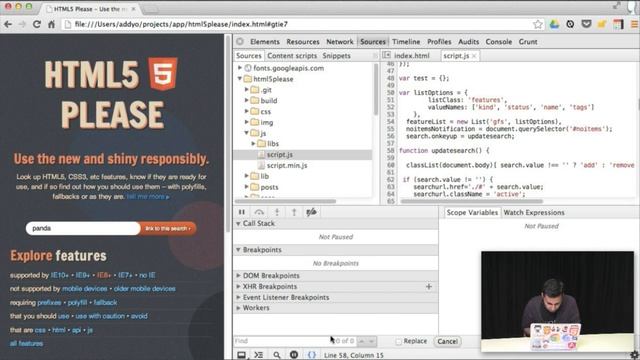
Task: Select script.min.js in the file tree
Action: point(287,165)
